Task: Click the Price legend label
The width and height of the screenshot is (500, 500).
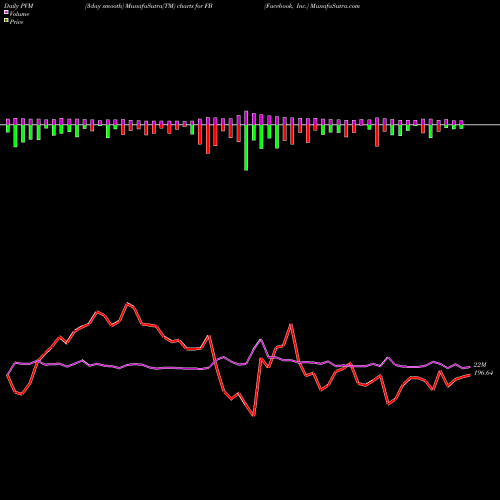Action: pos(16,22)
